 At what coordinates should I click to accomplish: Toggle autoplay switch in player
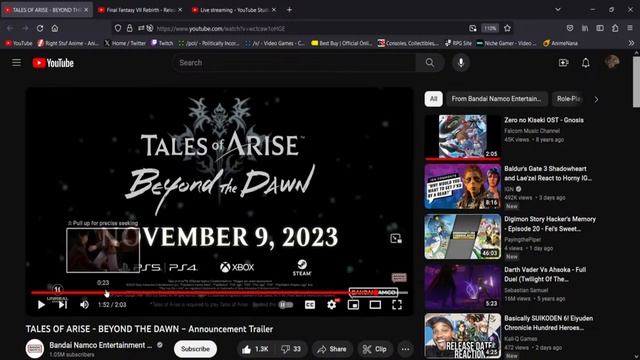[x=286, y=304]
